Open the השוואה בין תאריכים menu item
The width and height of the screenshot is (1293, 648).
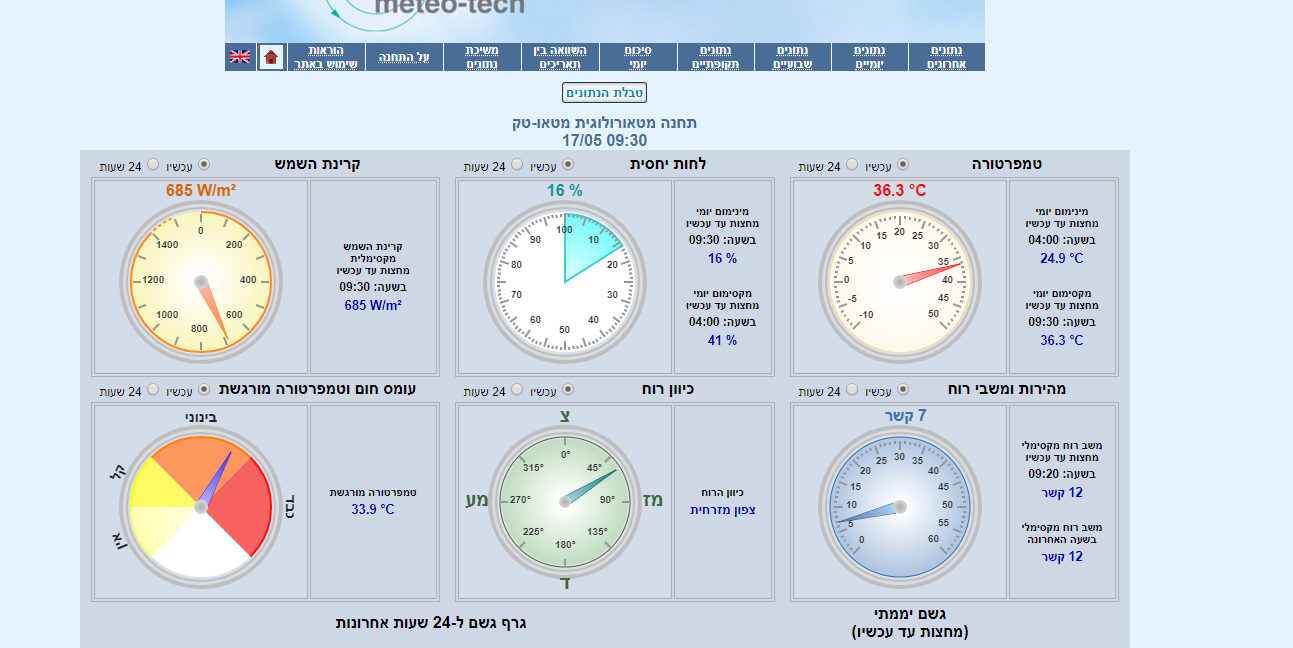[x=560, y=57]
